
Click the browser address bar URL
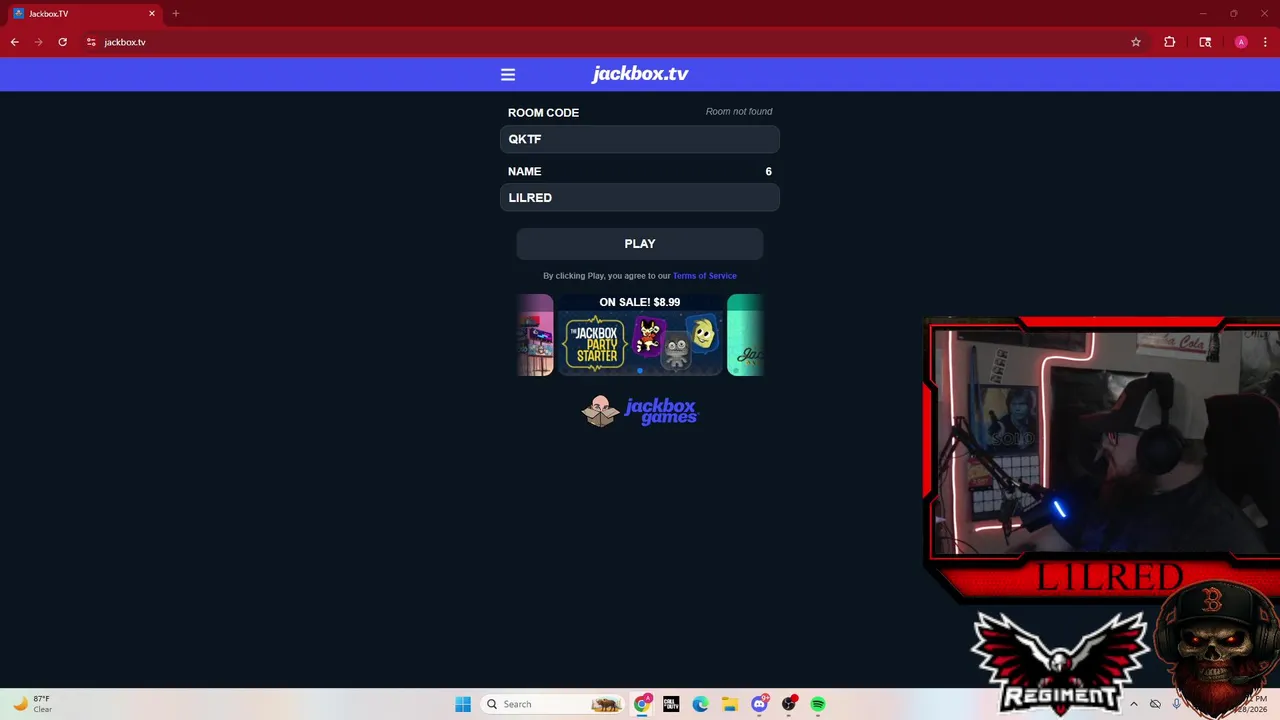coord(125,42)
